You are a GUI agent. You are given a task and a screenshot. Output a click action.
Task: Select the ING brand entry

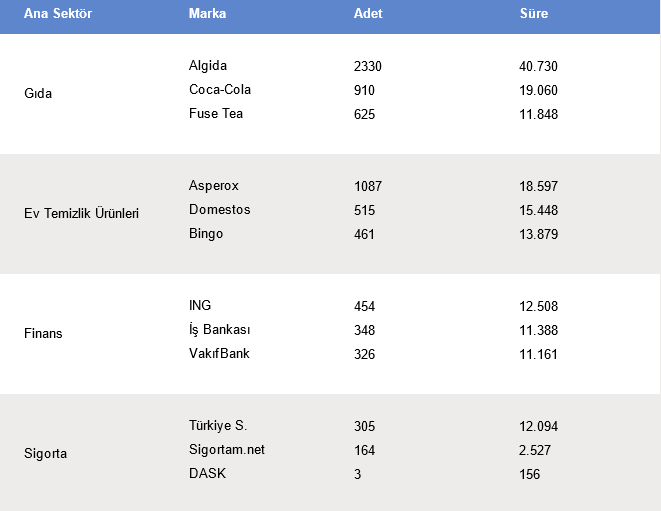tap(200, 305)
